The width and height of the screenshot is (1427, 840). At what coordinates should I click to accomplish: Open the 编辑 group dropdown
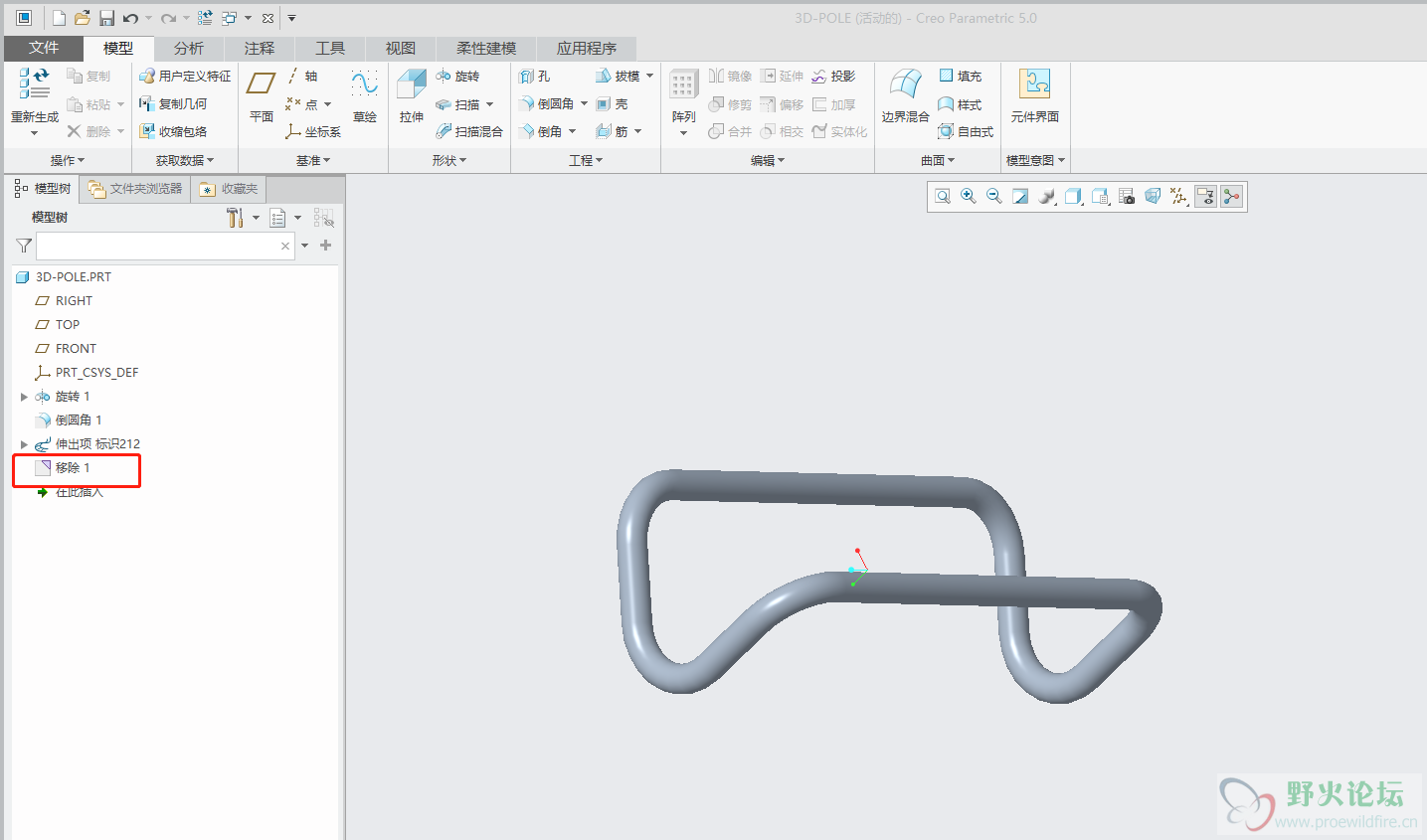click(x=768, y=160)
